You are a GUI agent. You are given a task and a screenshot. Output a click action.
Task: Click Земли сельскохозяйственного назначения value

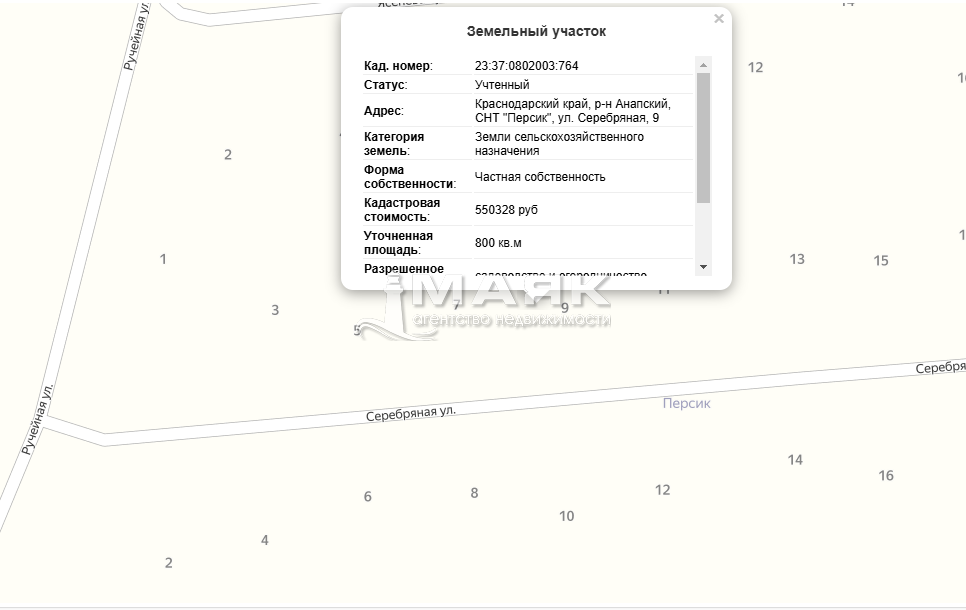pos(559,144)
